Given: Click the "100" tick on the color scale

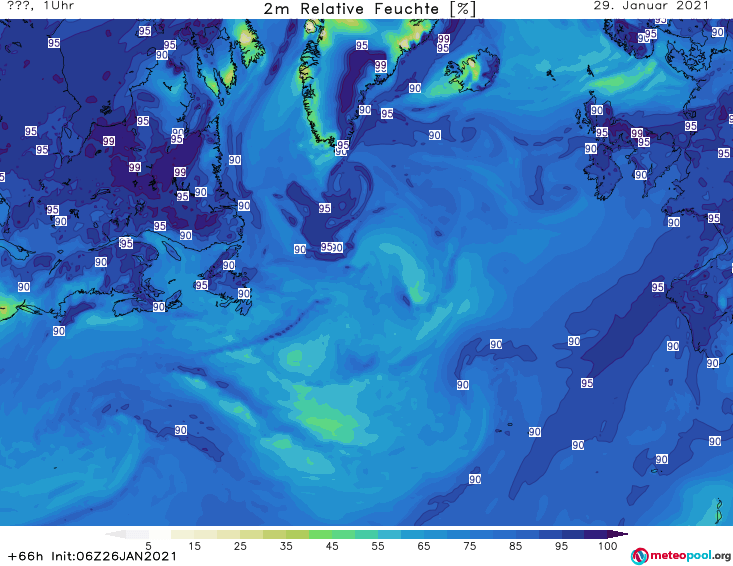Looking at the screenshot, I should click(x=608, y=546).
